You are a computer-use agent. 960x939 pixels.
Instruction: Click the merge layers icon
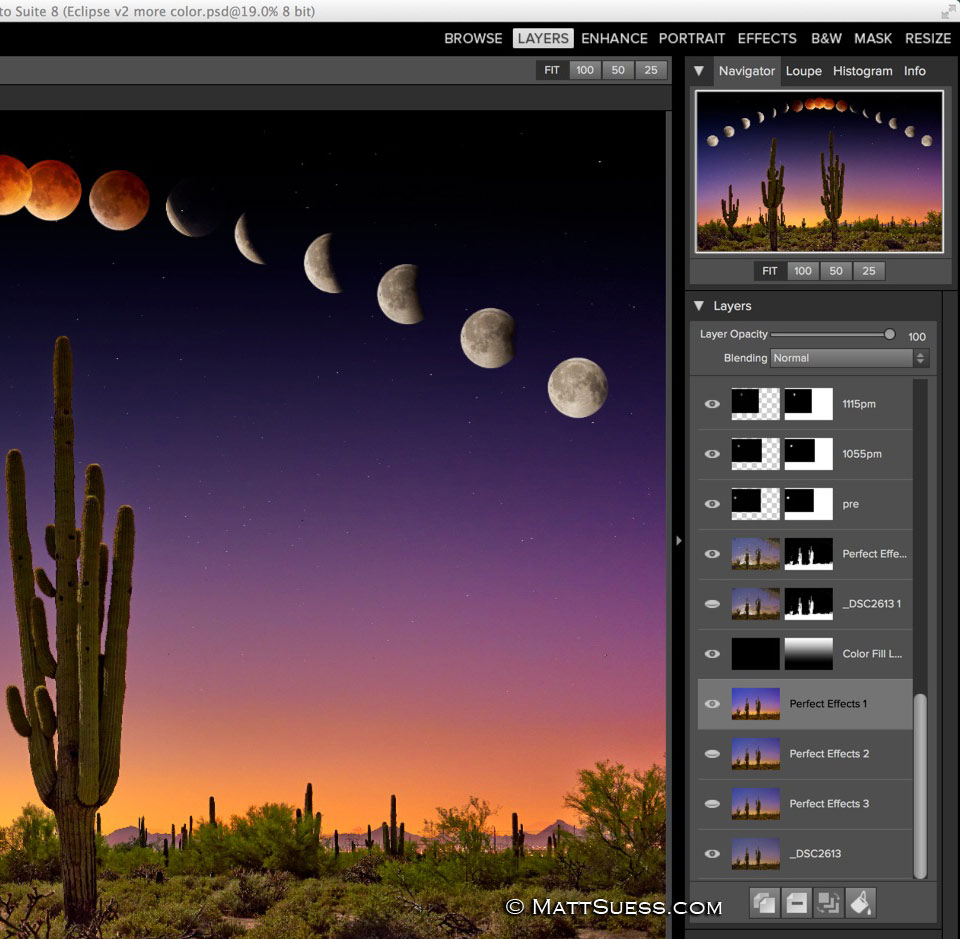[x=828, y=903]
